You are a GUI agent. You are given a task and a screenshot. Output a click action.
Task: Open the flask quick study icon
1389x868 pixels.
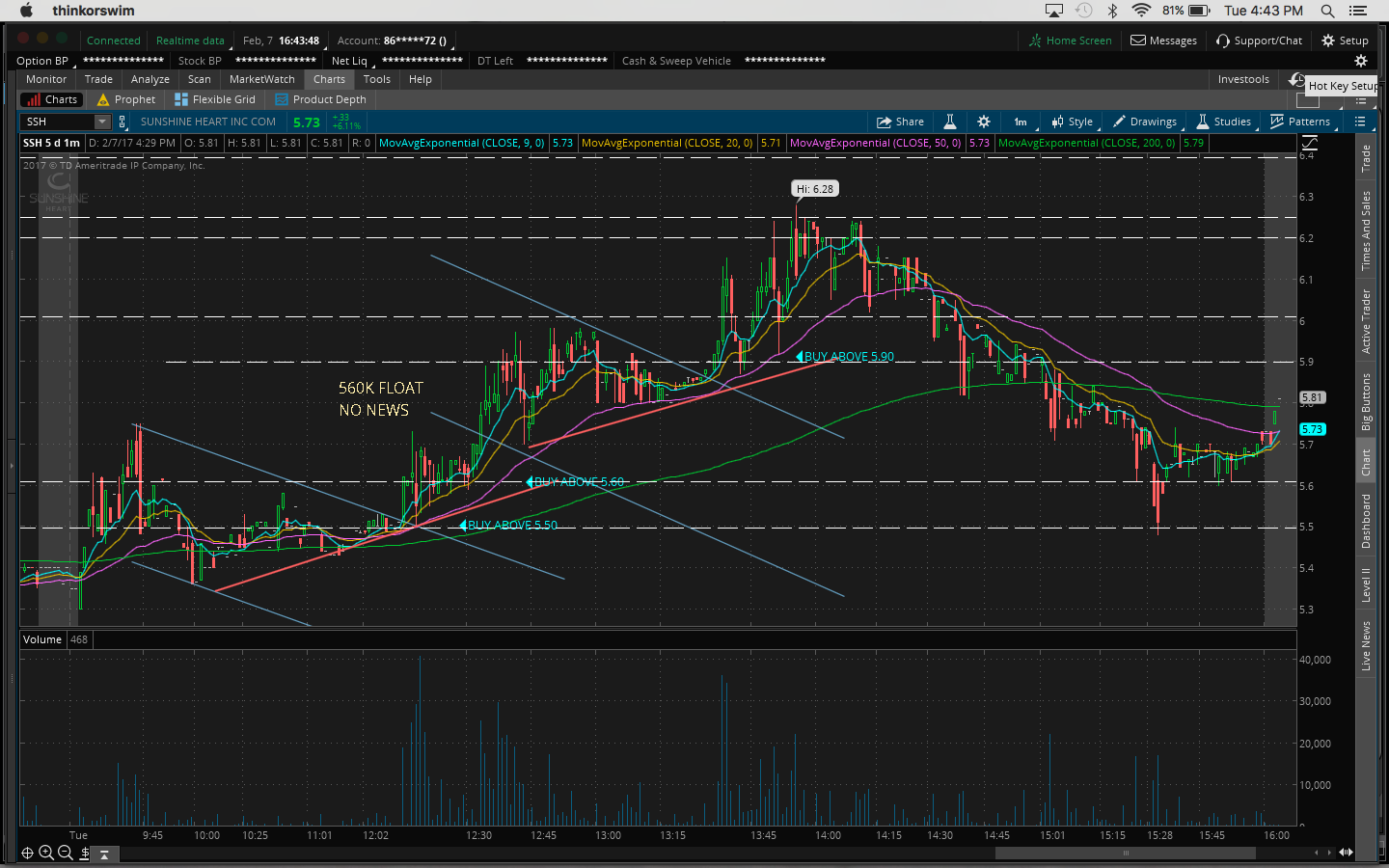[950, 122]
